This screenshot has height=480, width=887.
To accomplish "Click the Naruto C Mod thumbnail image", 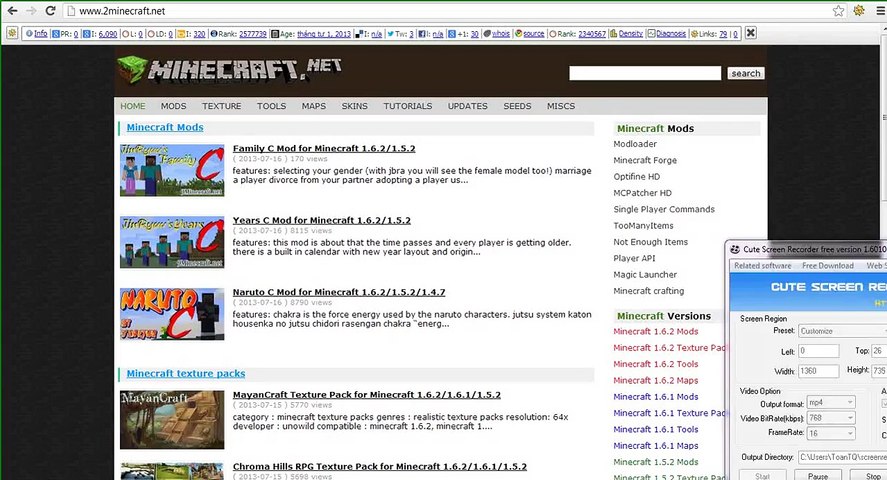I will [172, 314].
